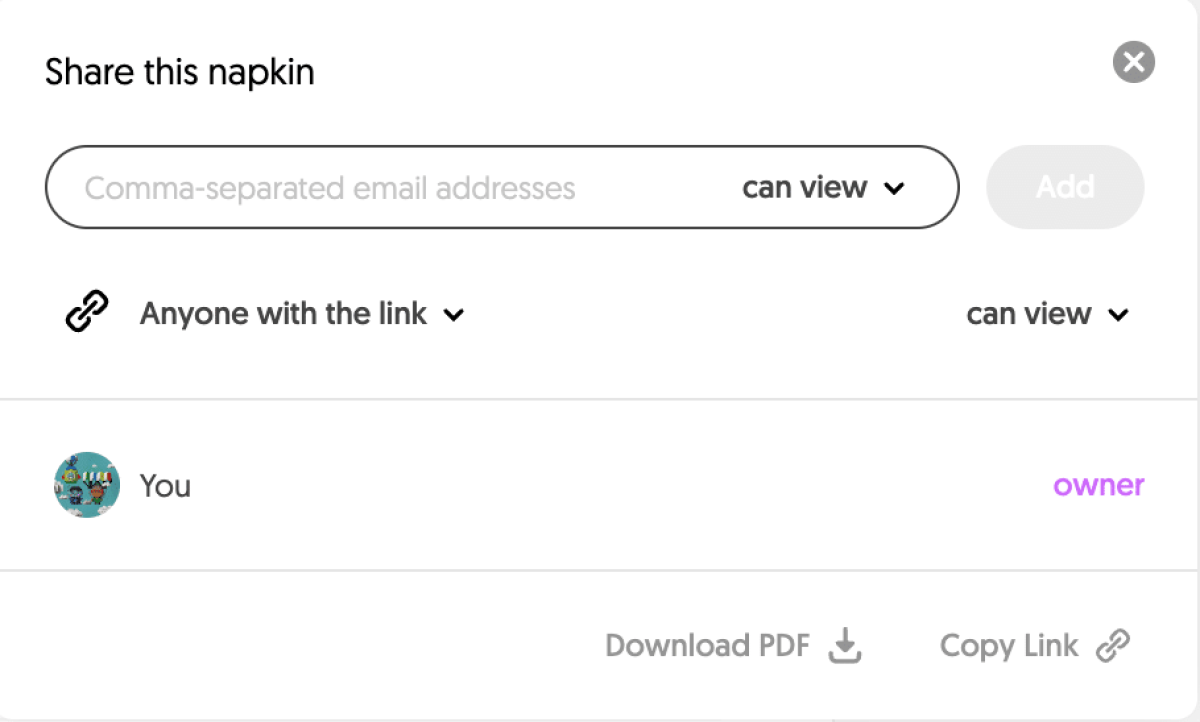1200x722 pixels.
Task: Select the You entry in the member list
Action: [x=165, y=486]
